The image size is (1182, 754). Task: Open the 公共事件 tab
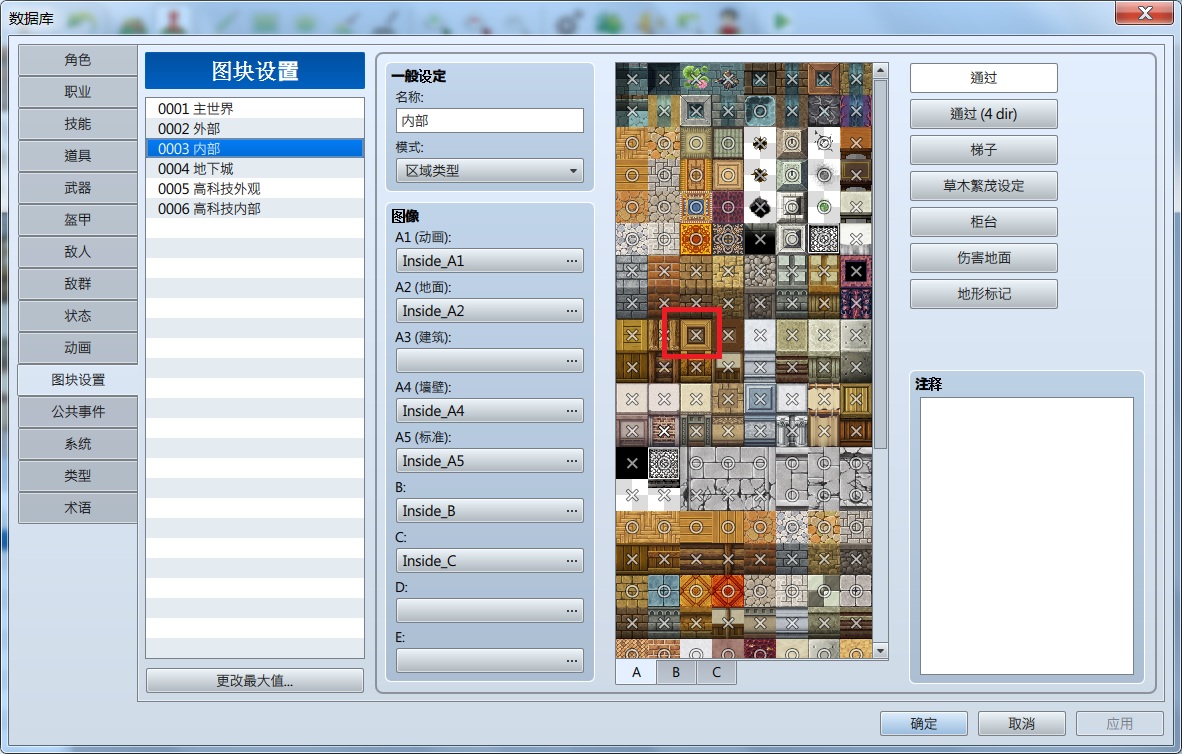click(x=78, y=412)
